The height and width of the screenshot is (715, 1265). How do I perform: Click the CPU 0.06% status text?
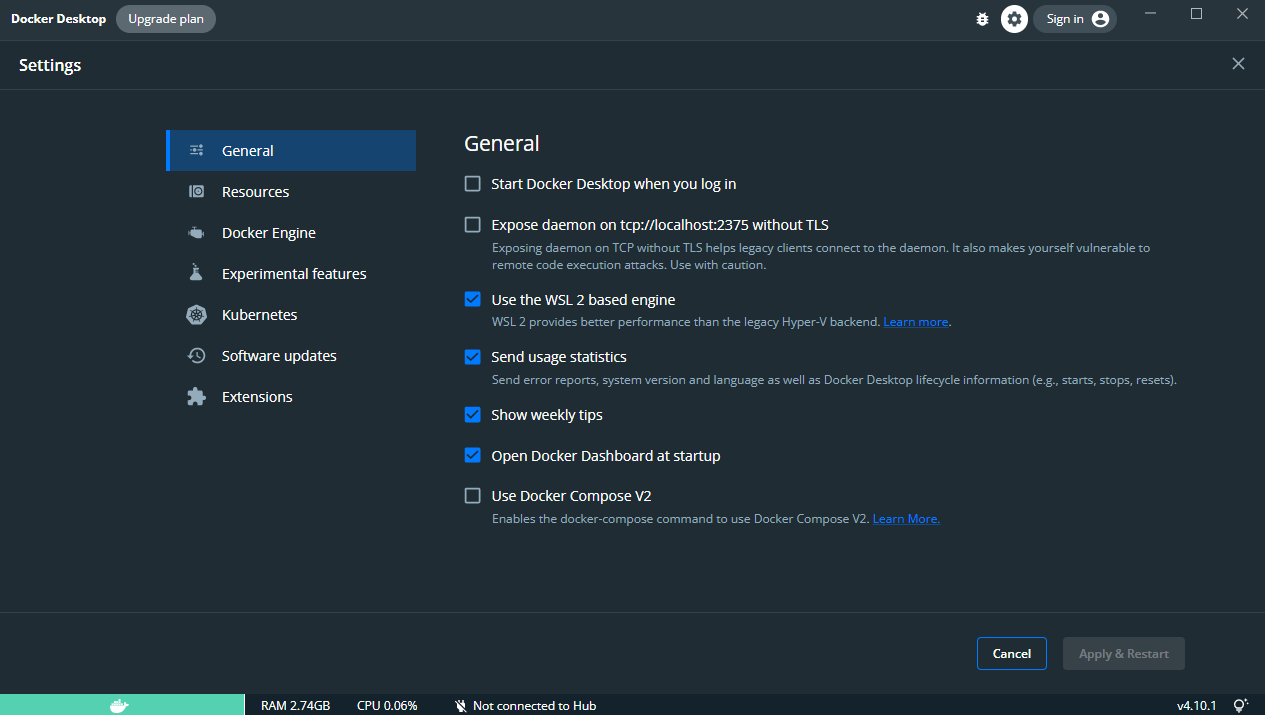387,706
